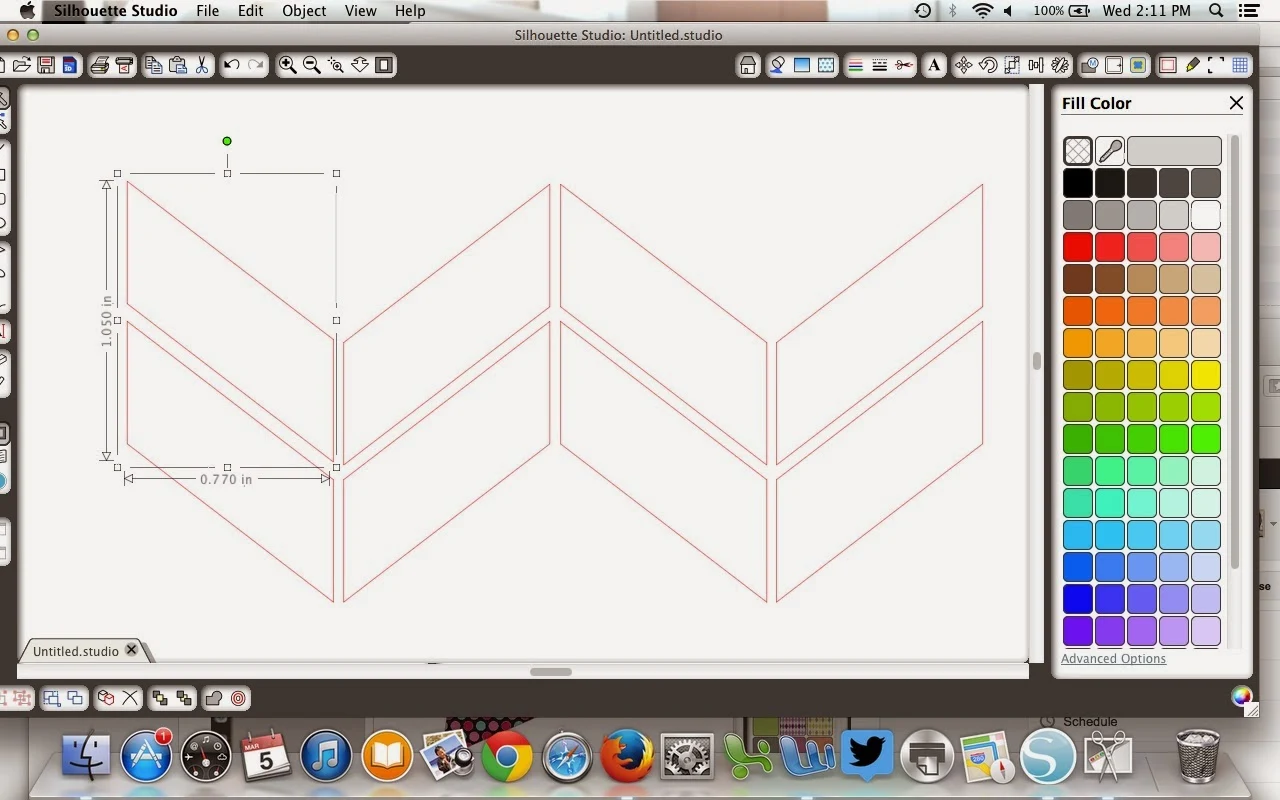The image size is (1280, 800).
Task: Send to Silhouette cutter icon
Action: (x=124, y=65)
